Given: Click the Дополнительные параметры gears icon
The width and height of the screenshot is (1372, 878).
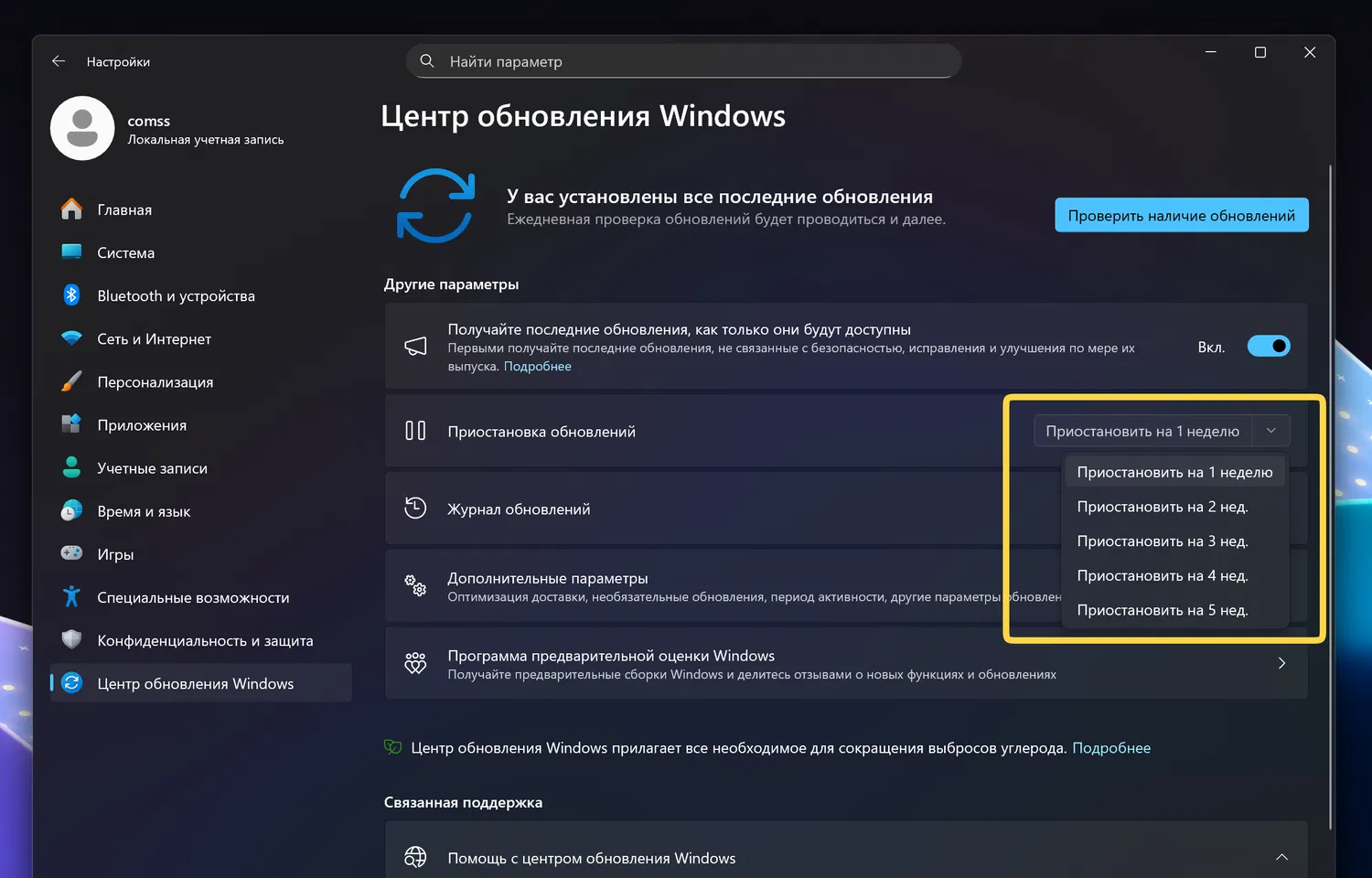Looking at the screenshot, I should [415, 585].
